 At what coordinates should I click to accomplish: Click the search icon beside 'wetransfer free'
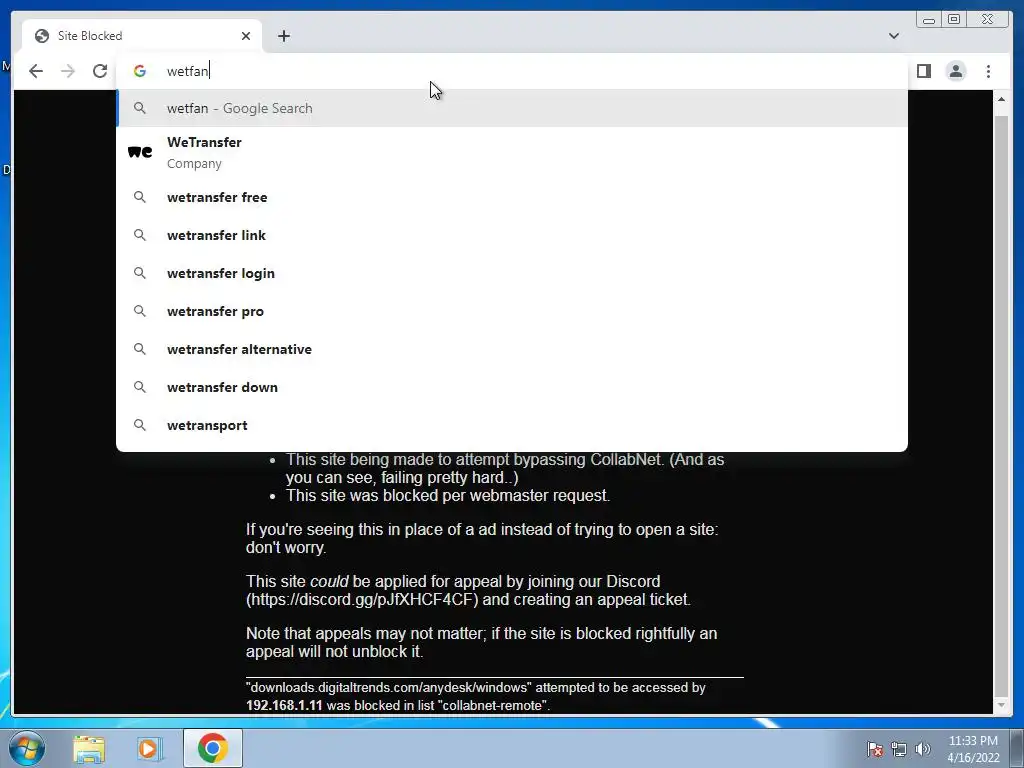(x=140, y=197)
